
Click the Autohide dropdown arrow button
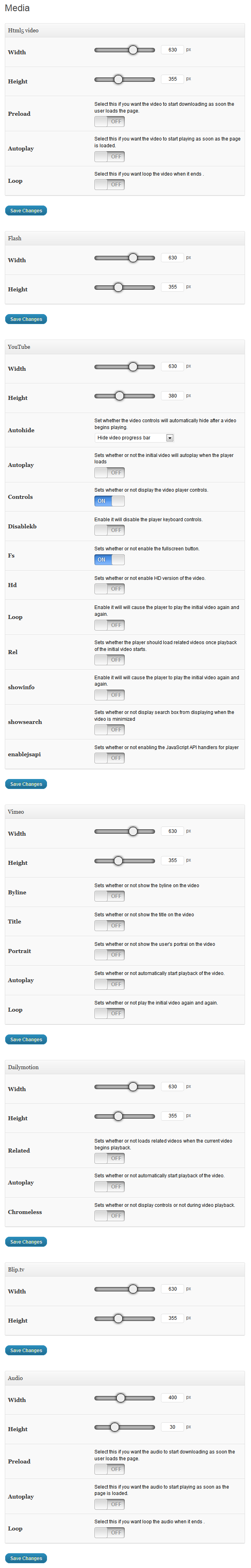click(170, 438)
